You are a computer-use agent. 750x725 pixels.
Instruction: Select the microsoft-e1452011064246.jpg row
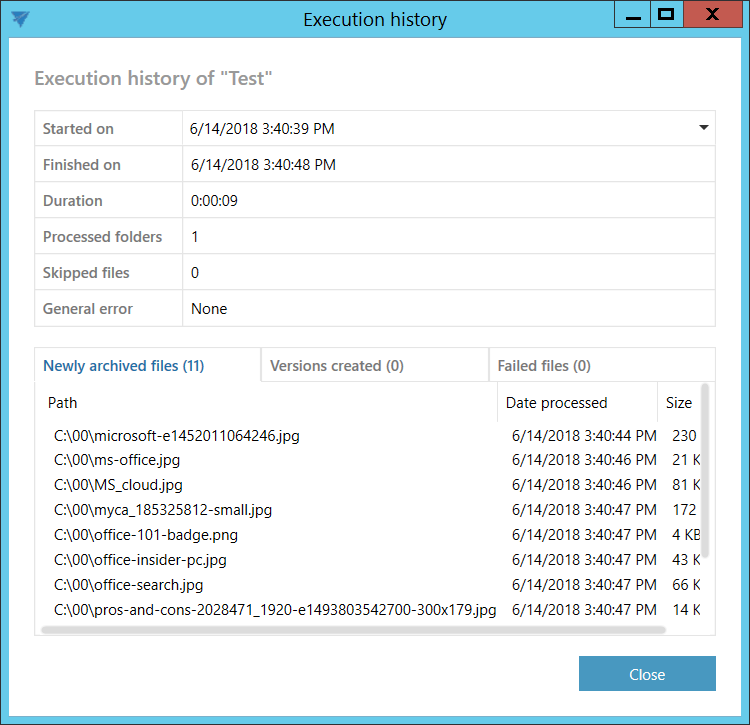(177, 436)
